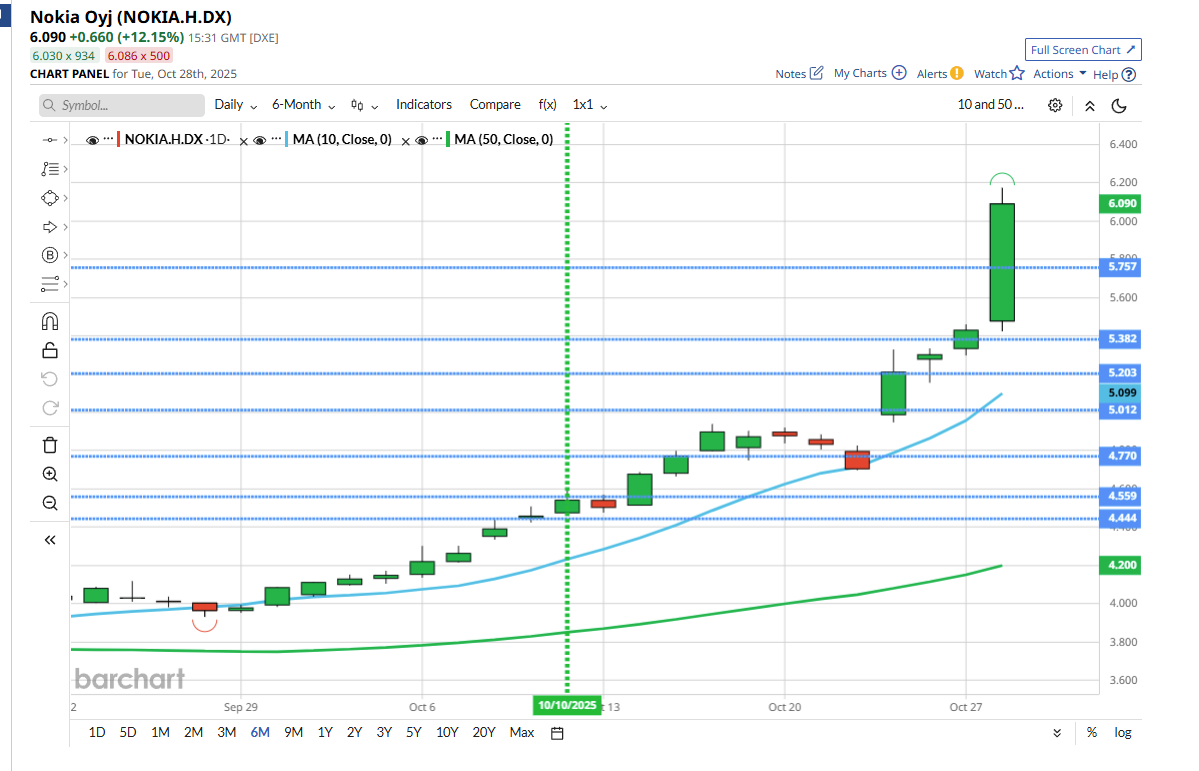
Task: Expand the 6-Month period dropdown
Action: pyautogui.click(x=304, y=105)
